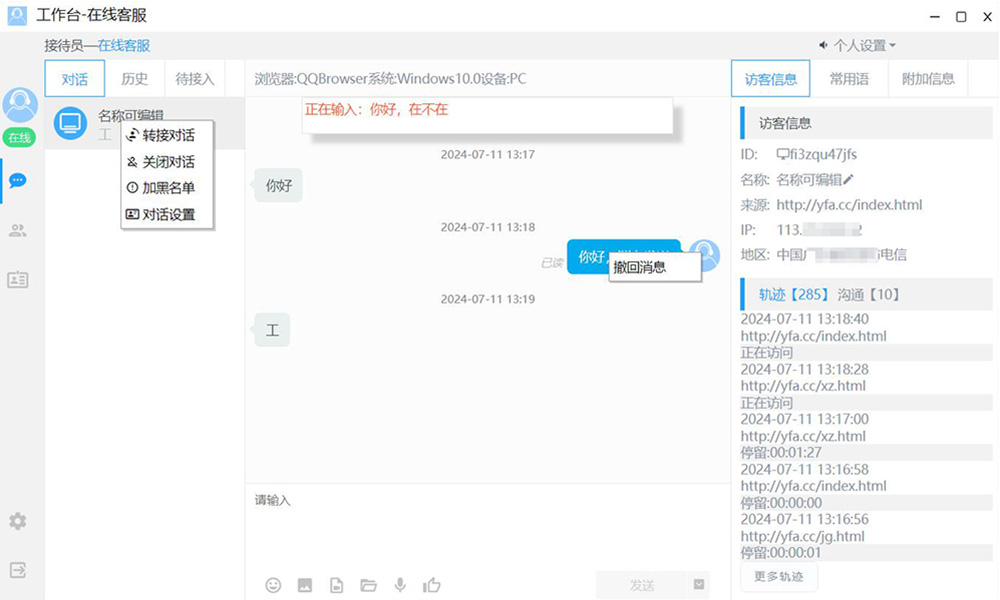Expand the 个人设置 dropdown menu
This screenshot has width=1000, height=600.
point(858,46)
